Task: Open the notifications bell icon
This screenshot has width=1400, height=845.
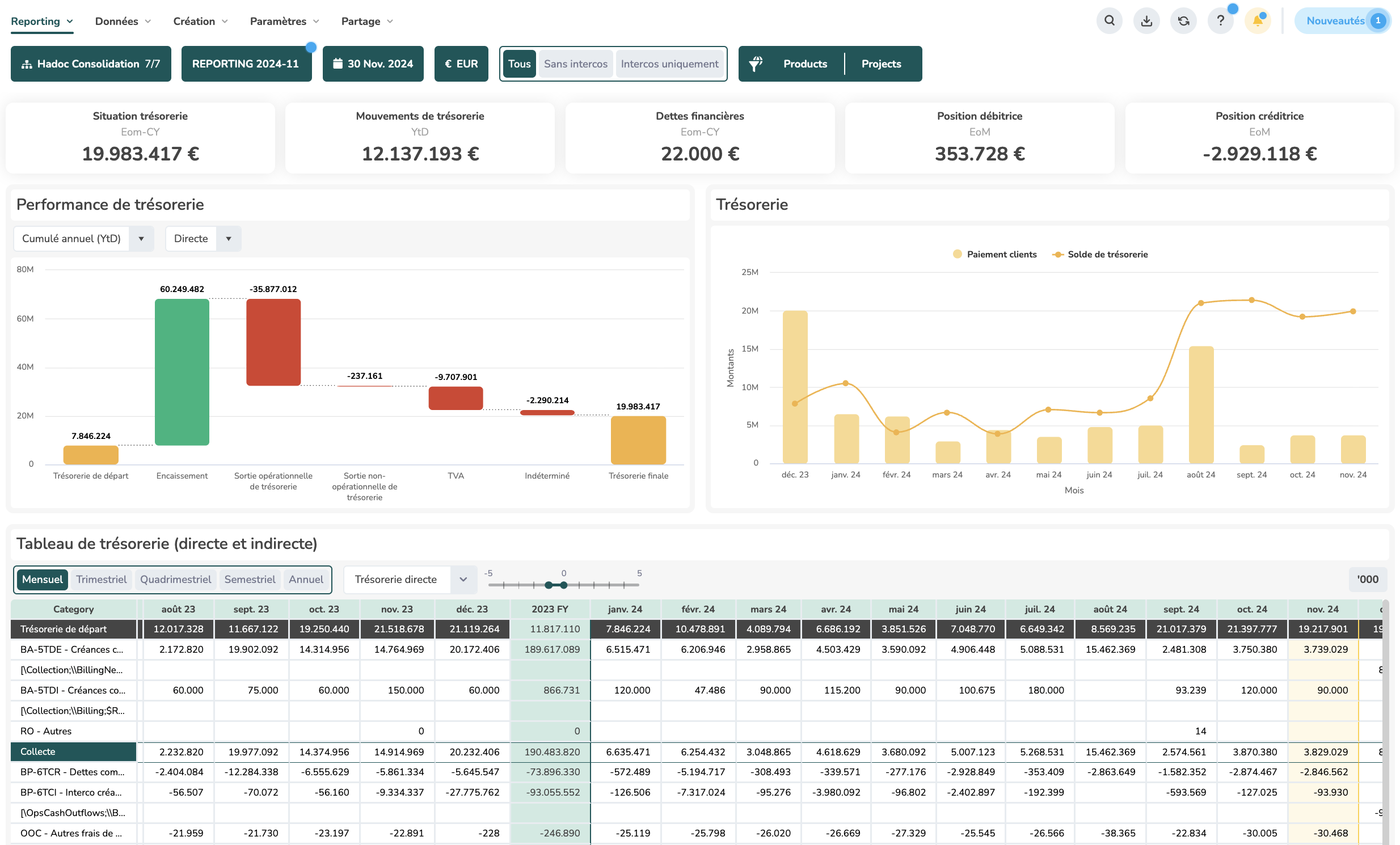Action: pyautogui.click(x=1258, y=21)
